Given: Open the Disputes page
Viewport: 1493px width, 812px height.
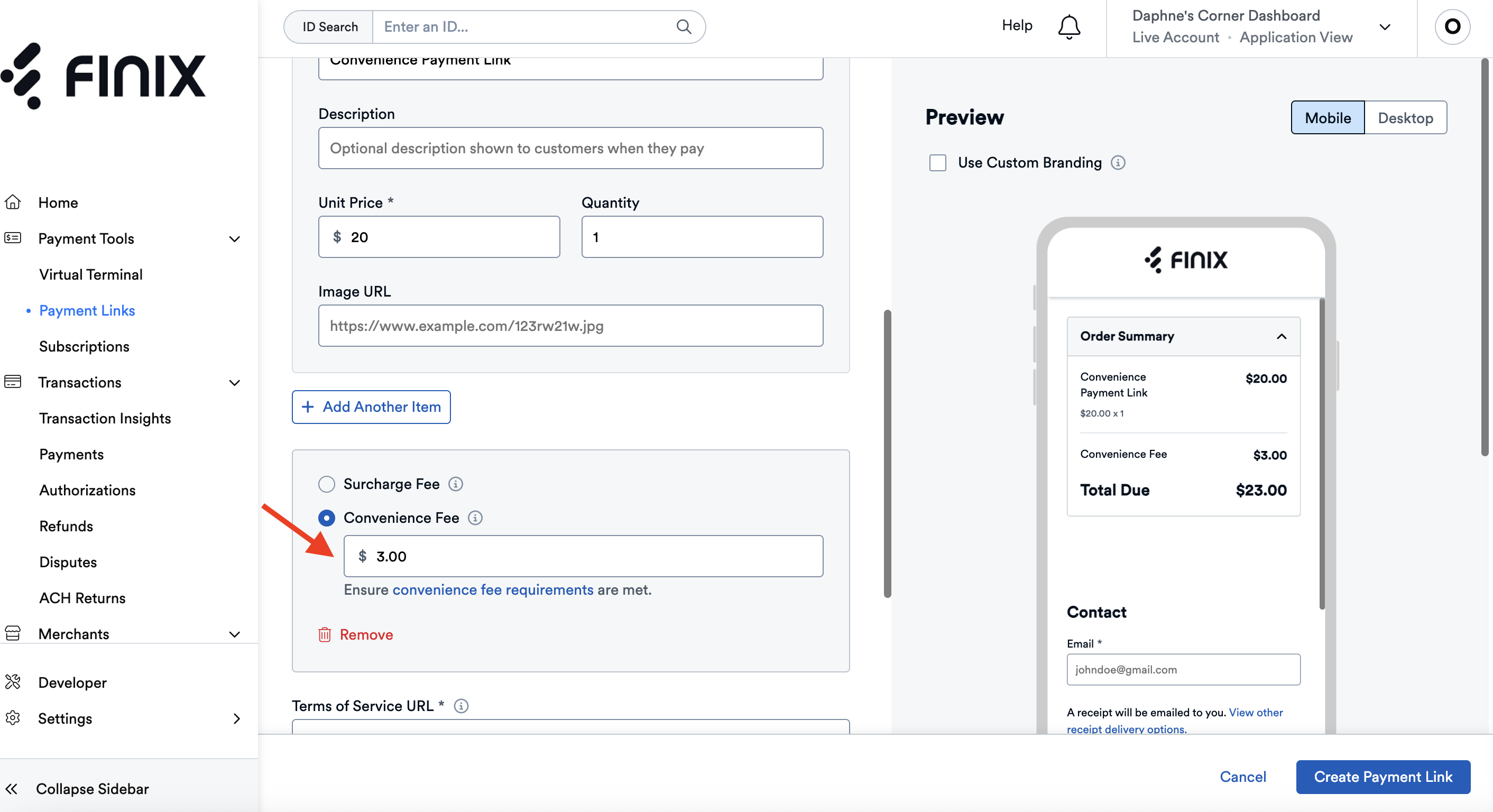Looking at the screenshot, I should coord(68,561).
